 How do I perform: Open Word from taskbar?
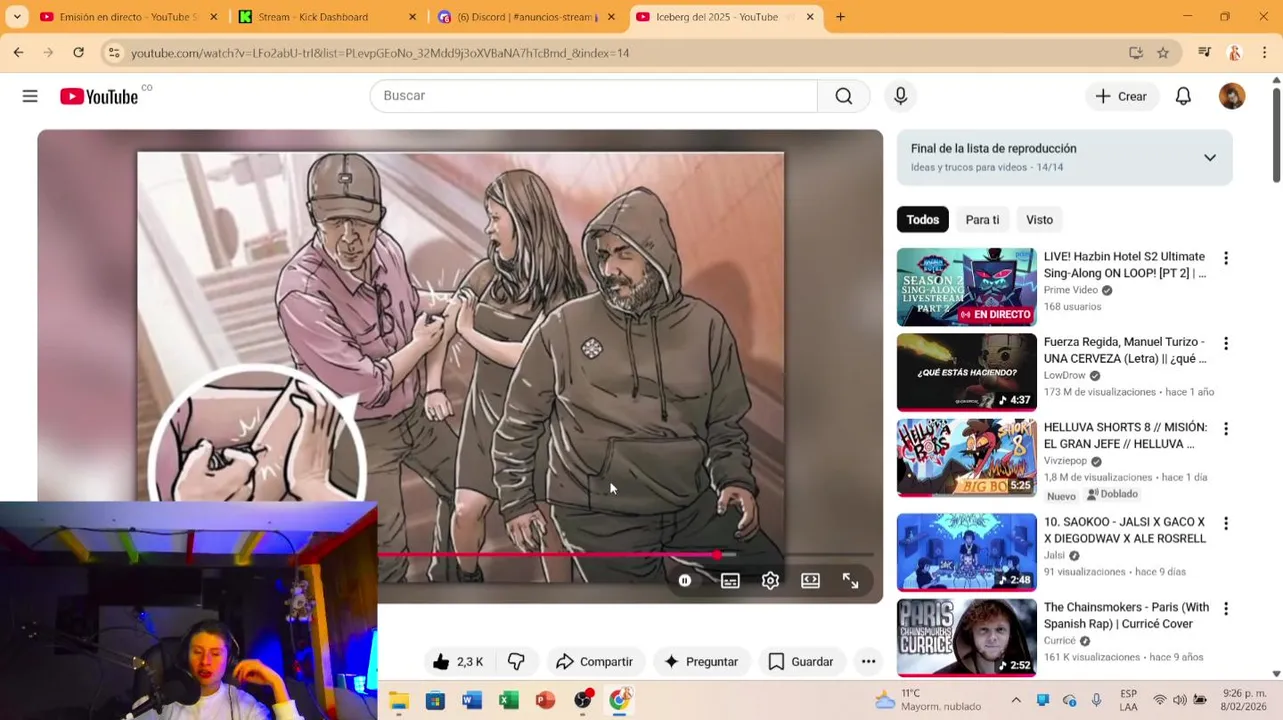[x=472, y=700]
